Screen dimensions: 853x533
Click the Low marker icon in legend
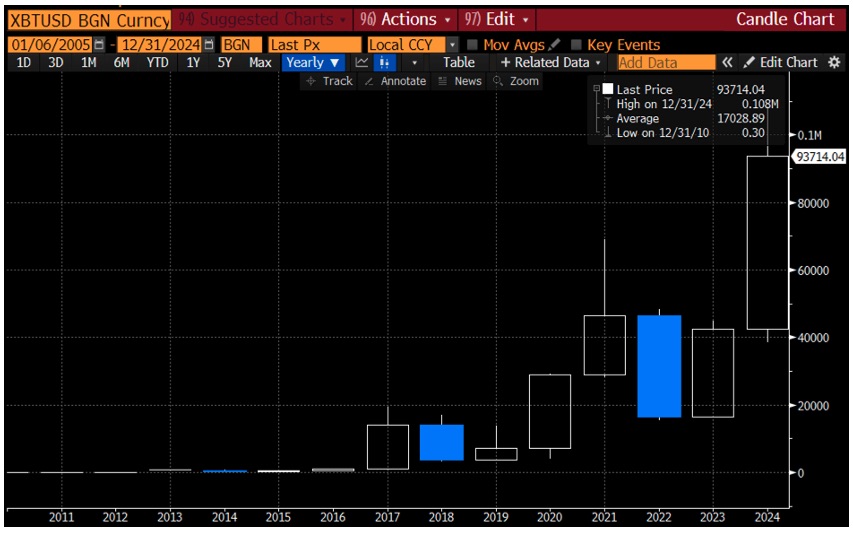pos(608,132)
